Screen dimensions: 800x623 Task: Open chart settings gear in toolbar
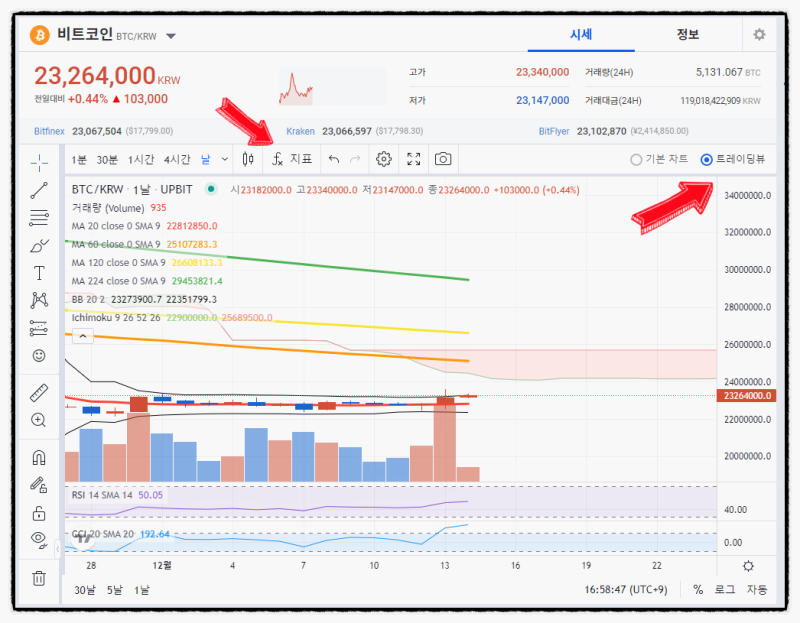(x=384, y=159)
